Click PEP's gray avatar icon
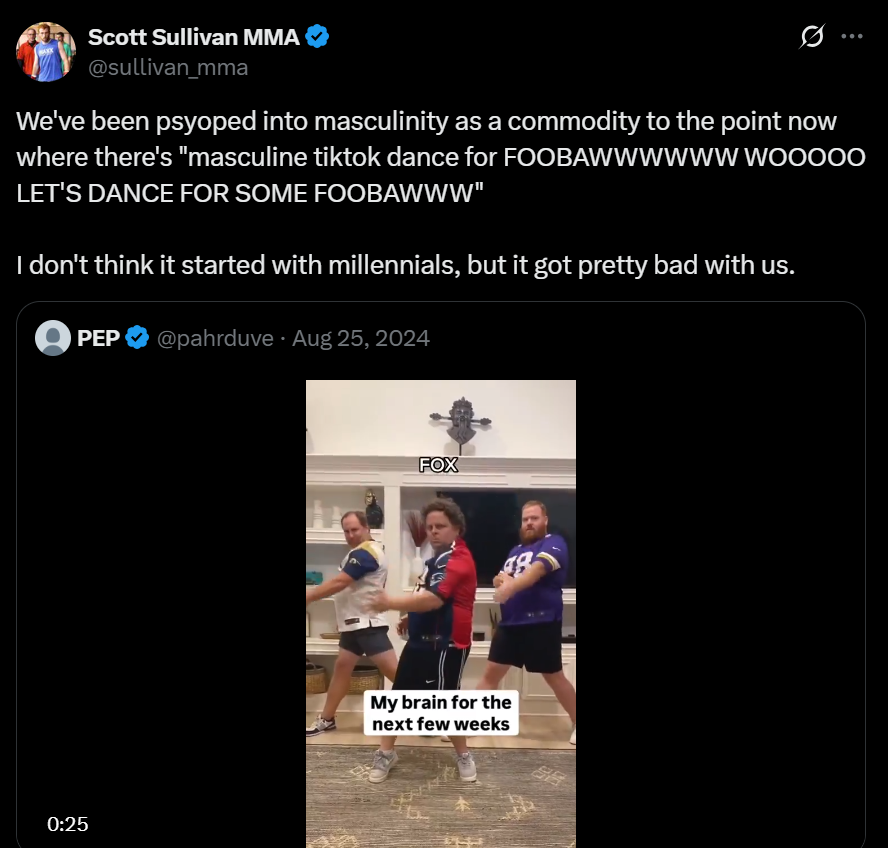Screen dimensions: 888x848 (53, 338)
